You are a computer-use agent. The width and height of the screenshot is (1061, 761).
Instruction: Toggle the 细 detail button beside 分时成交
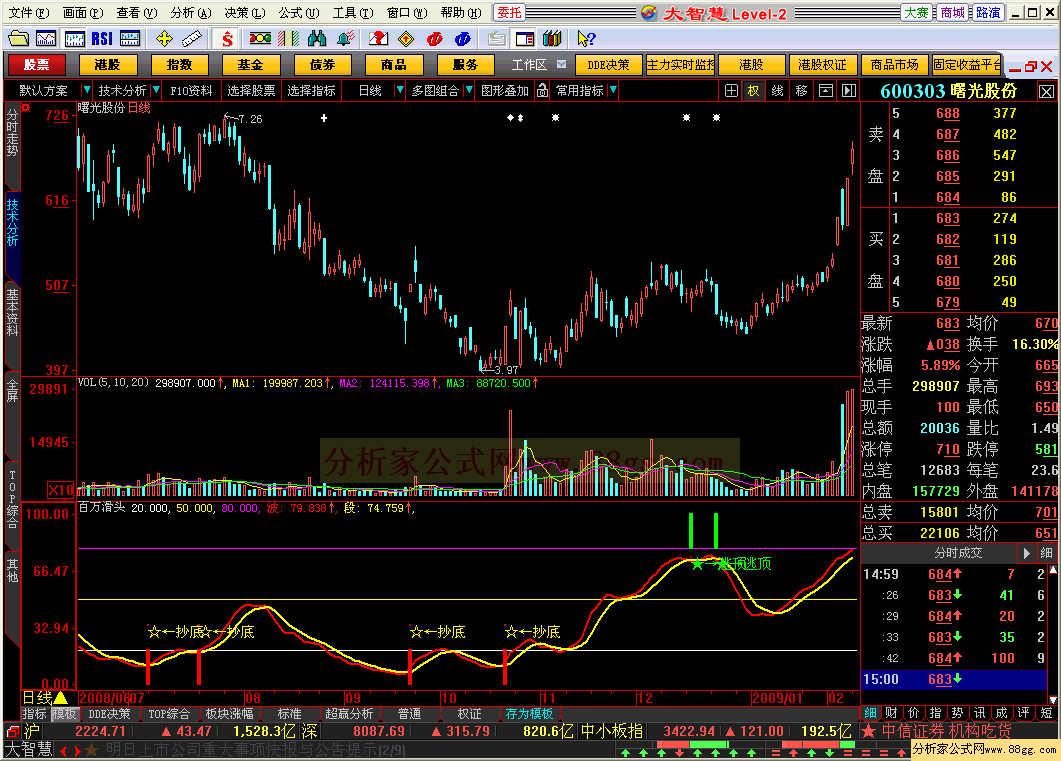pos(1046,553)
